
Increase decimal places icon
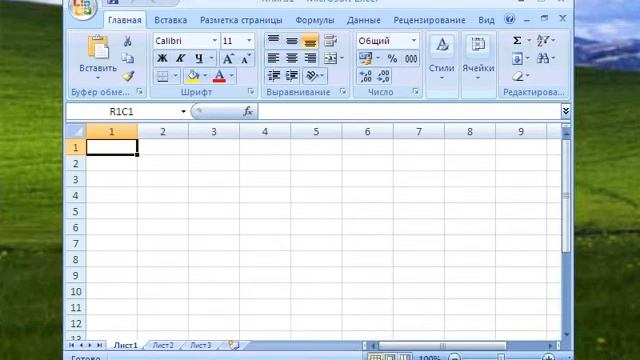tap(365, 76)
